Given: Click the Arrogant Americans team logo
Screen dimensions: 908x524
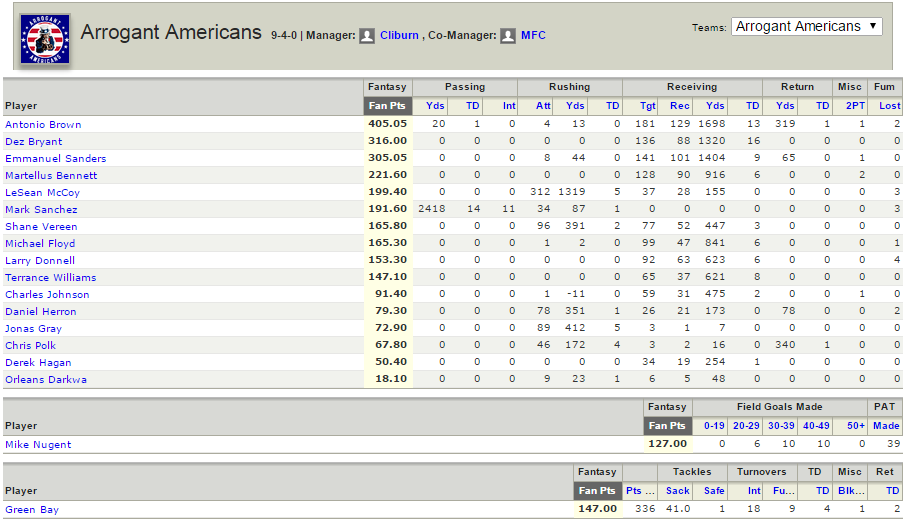Looking at the screenshot, I should [45, 39].
